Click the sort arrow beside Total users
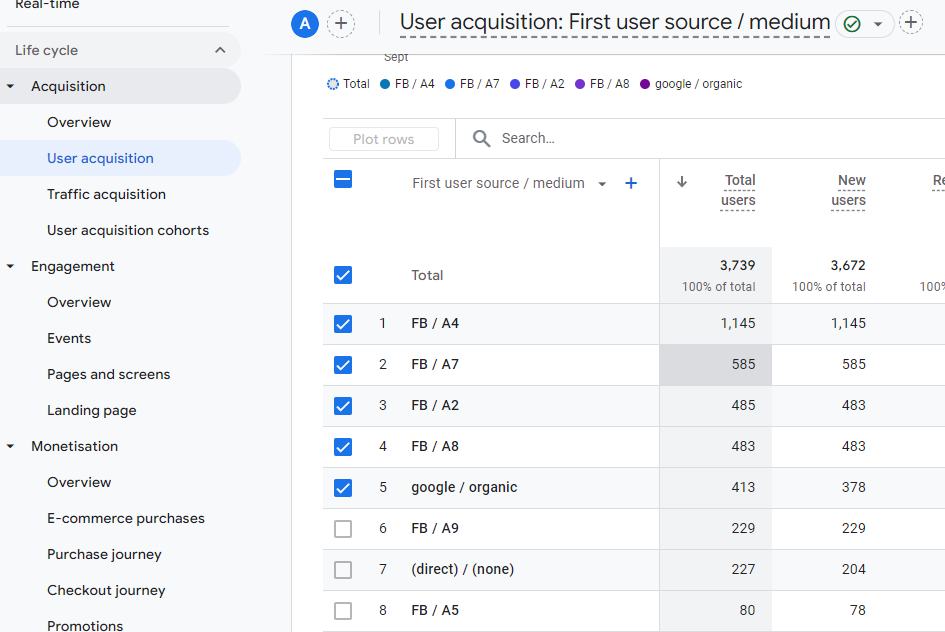 (x=682, y=182)
